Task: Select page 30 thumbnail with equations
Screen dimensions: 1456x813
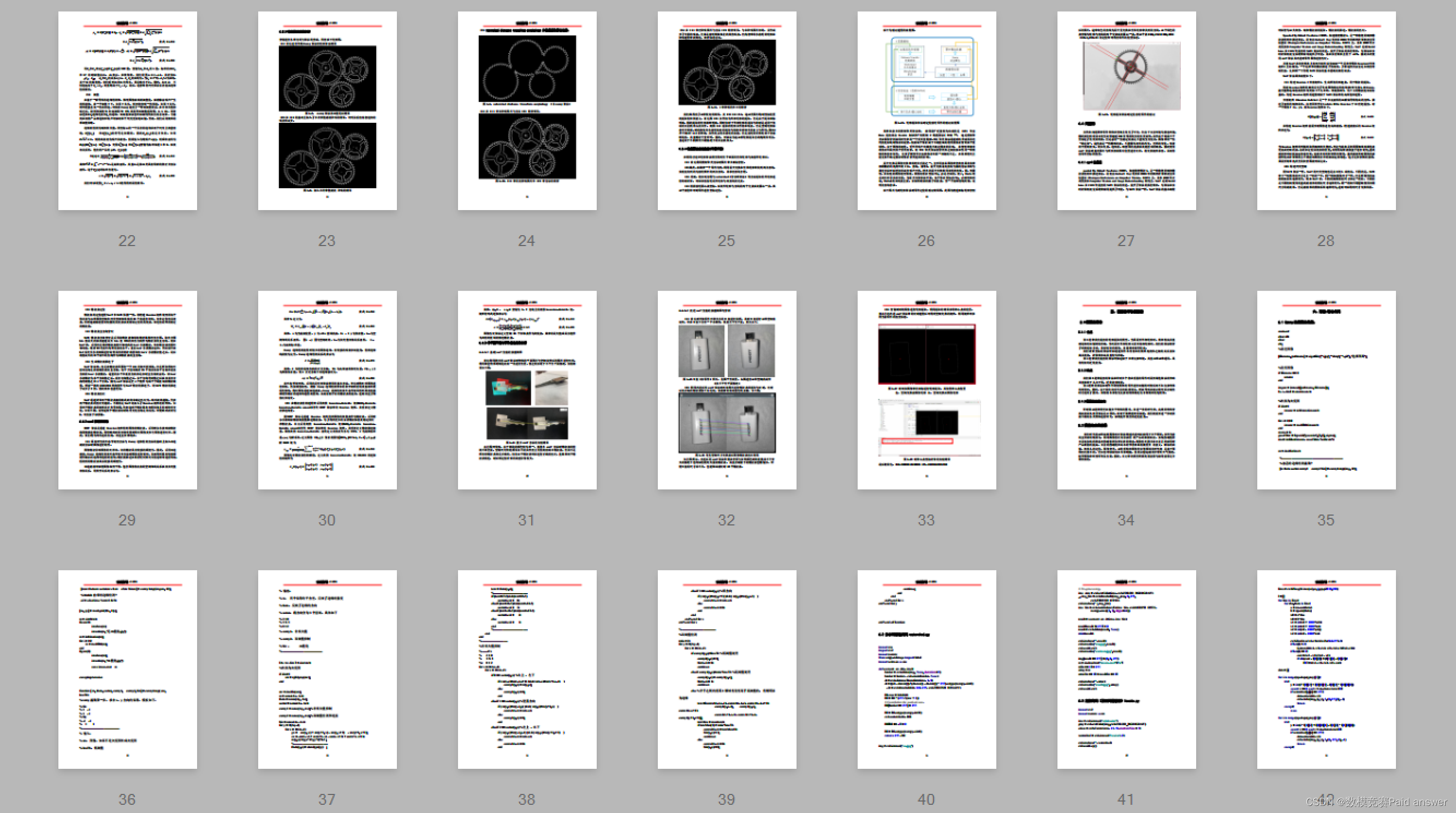Action: [x=327, y=390]
